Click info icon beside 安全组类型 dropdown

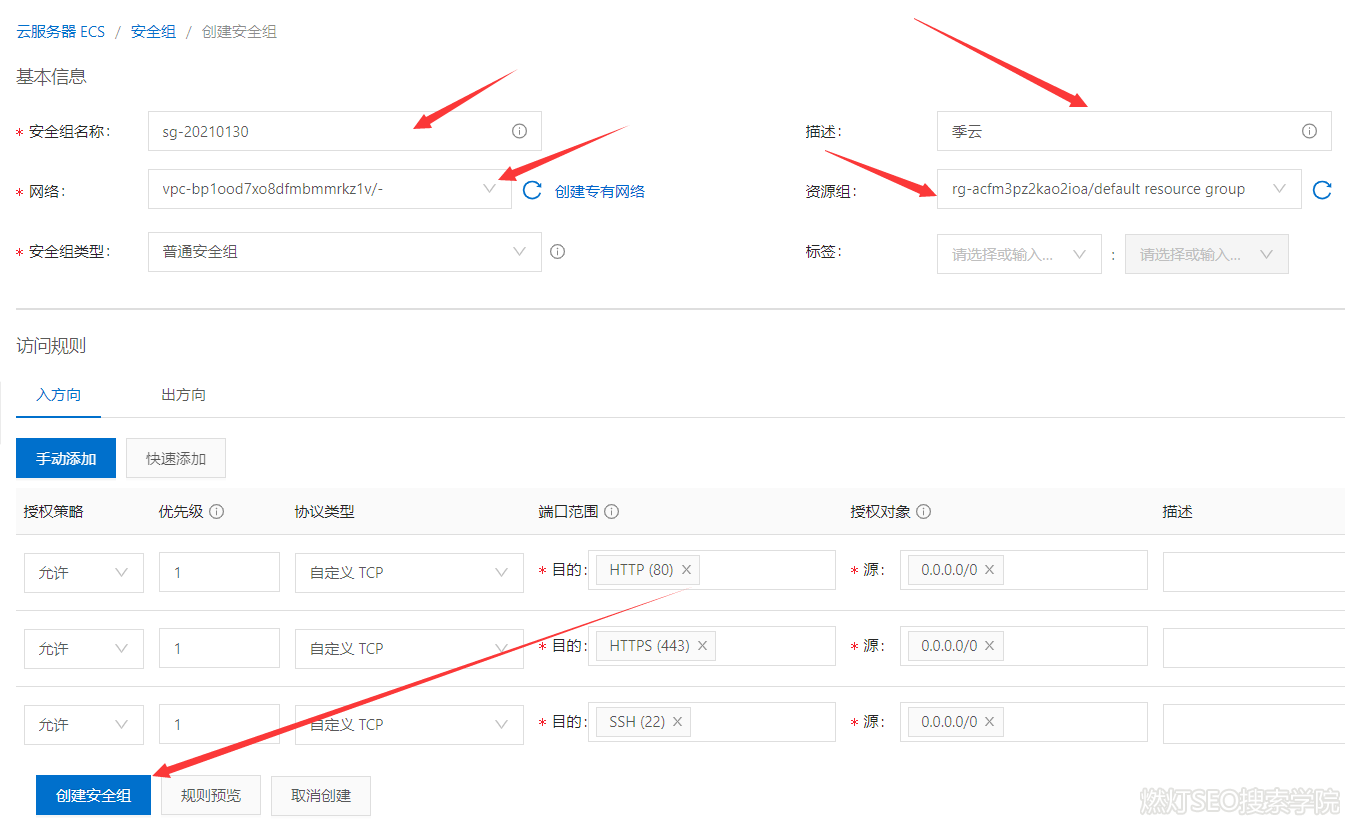(x=558, y=252)
